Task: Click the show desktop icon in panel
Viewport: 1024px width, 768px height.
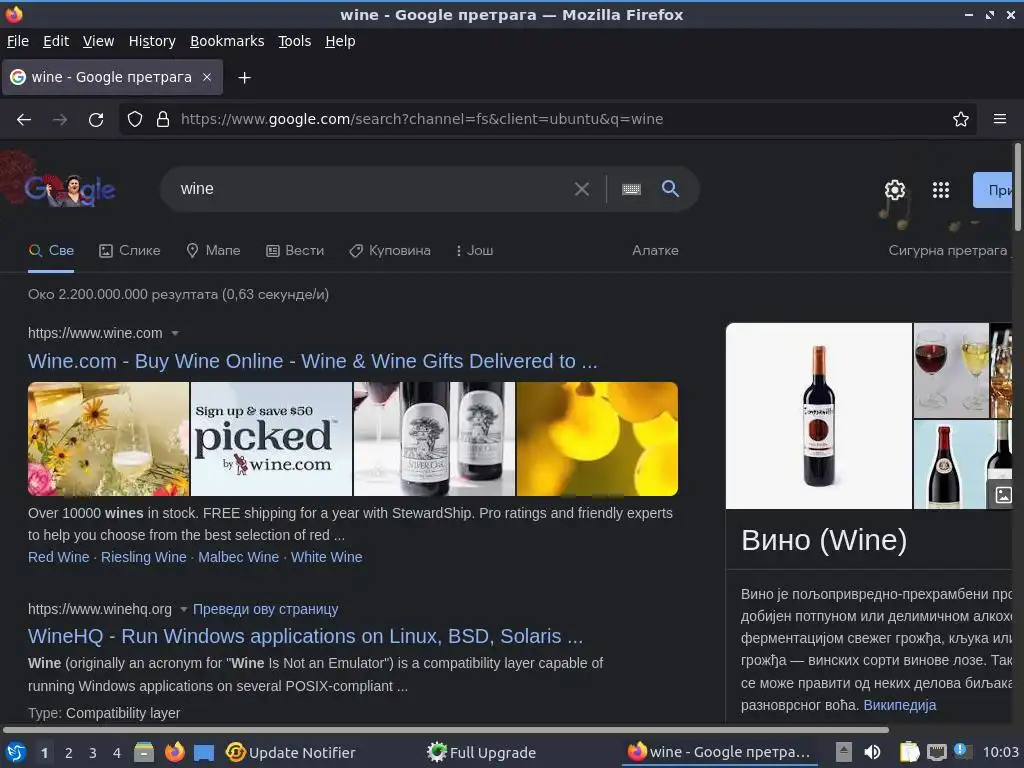Action: [204, 753]
